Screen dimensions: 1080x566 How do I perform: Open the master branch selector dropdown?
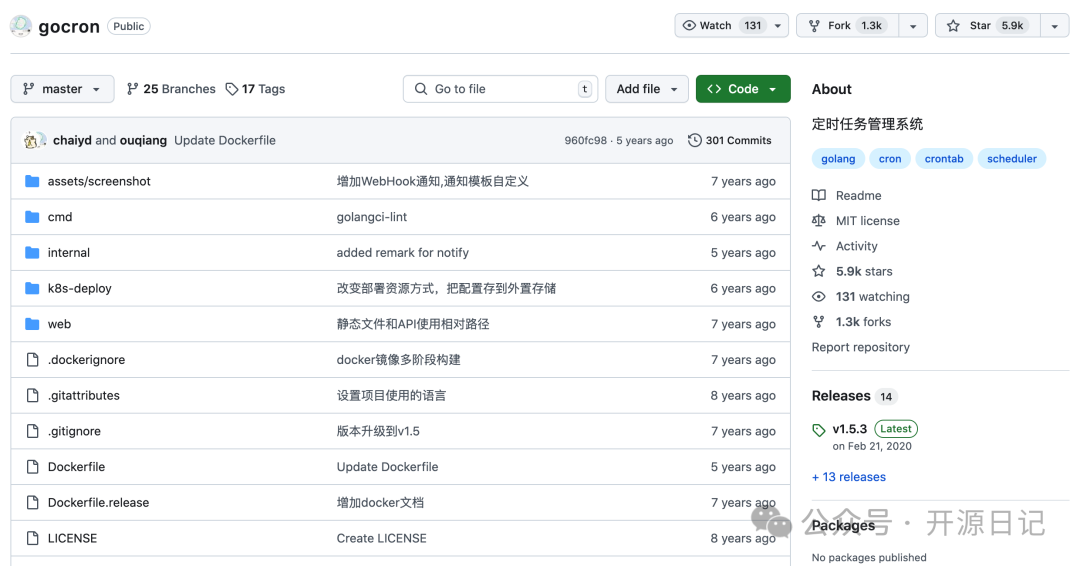[x=62, y=89]
